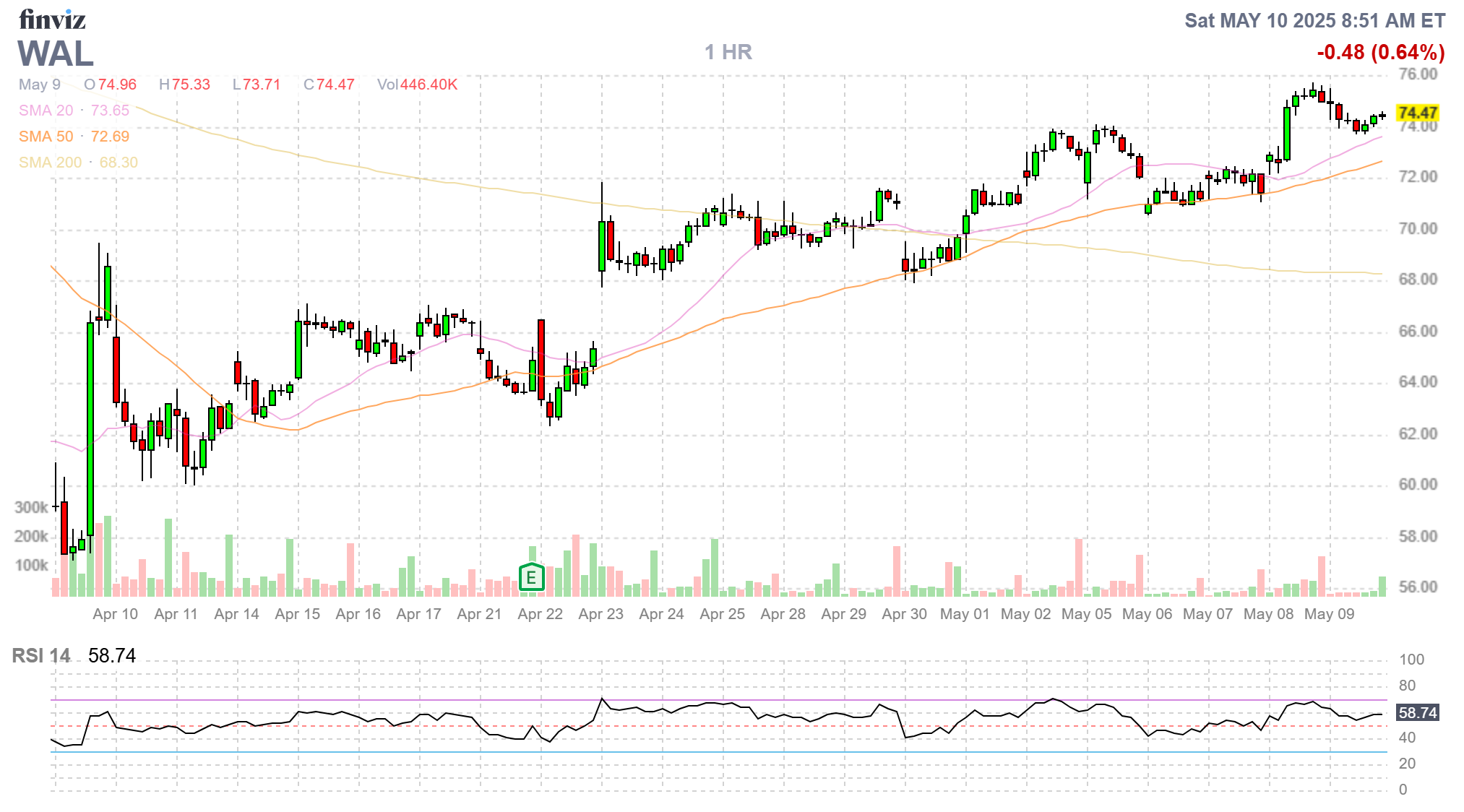Click the Vol 446.40K readout

point(417,85)
